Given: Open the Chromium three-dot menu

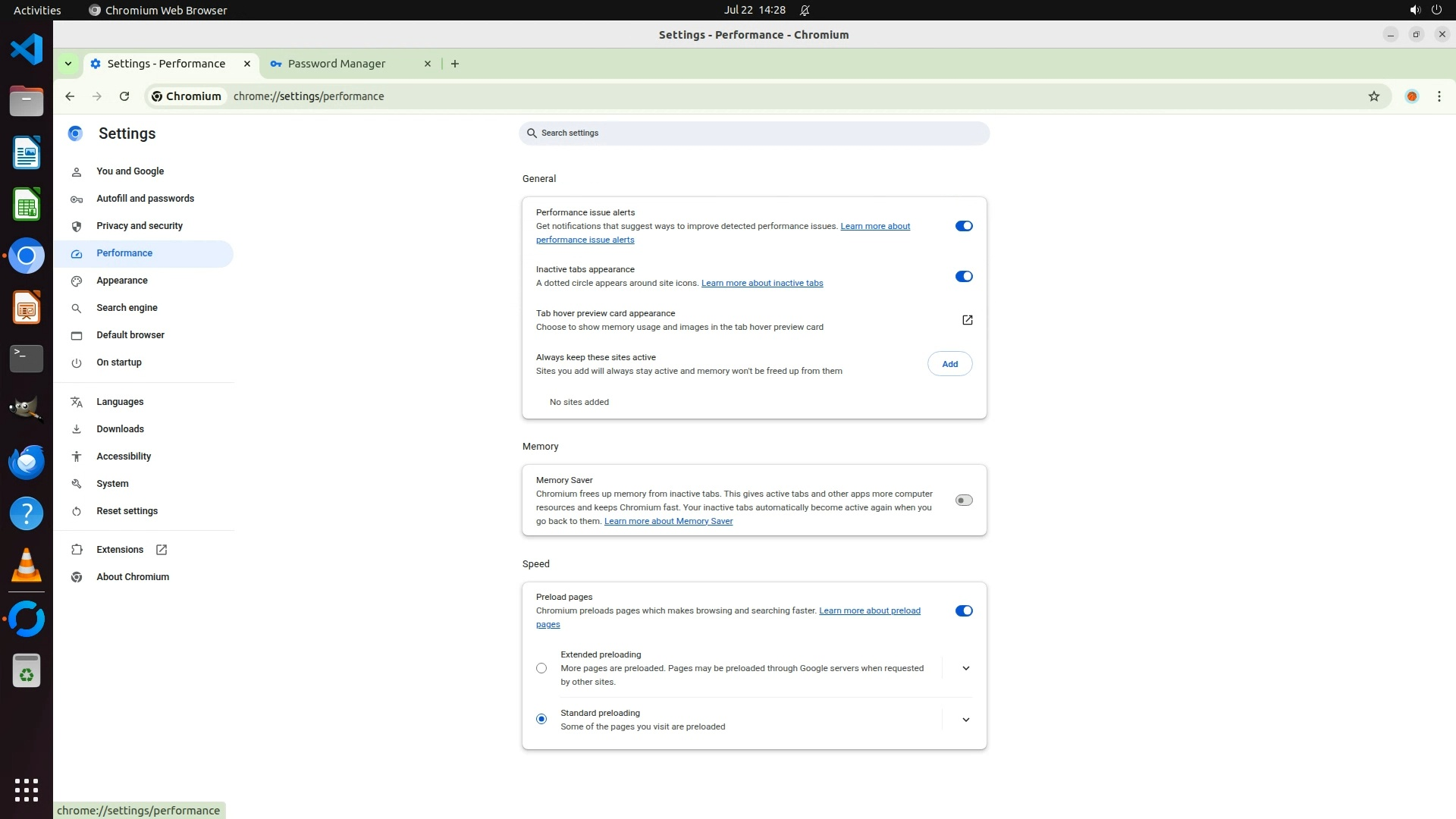Looking at the screenshot, I should [1439, 96].
